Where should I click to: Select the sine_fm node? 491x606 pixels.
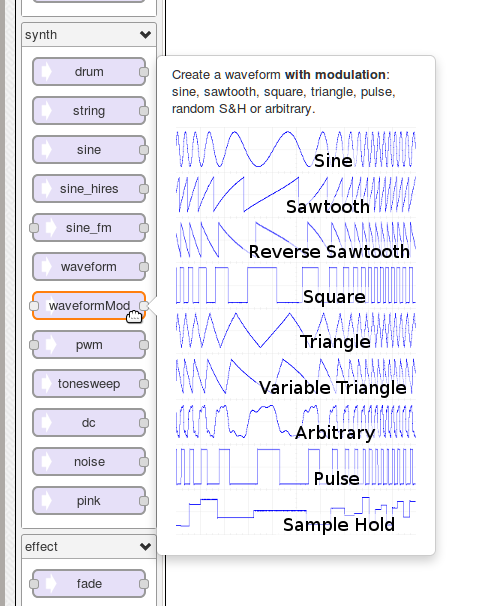click(x=89, y=228)
